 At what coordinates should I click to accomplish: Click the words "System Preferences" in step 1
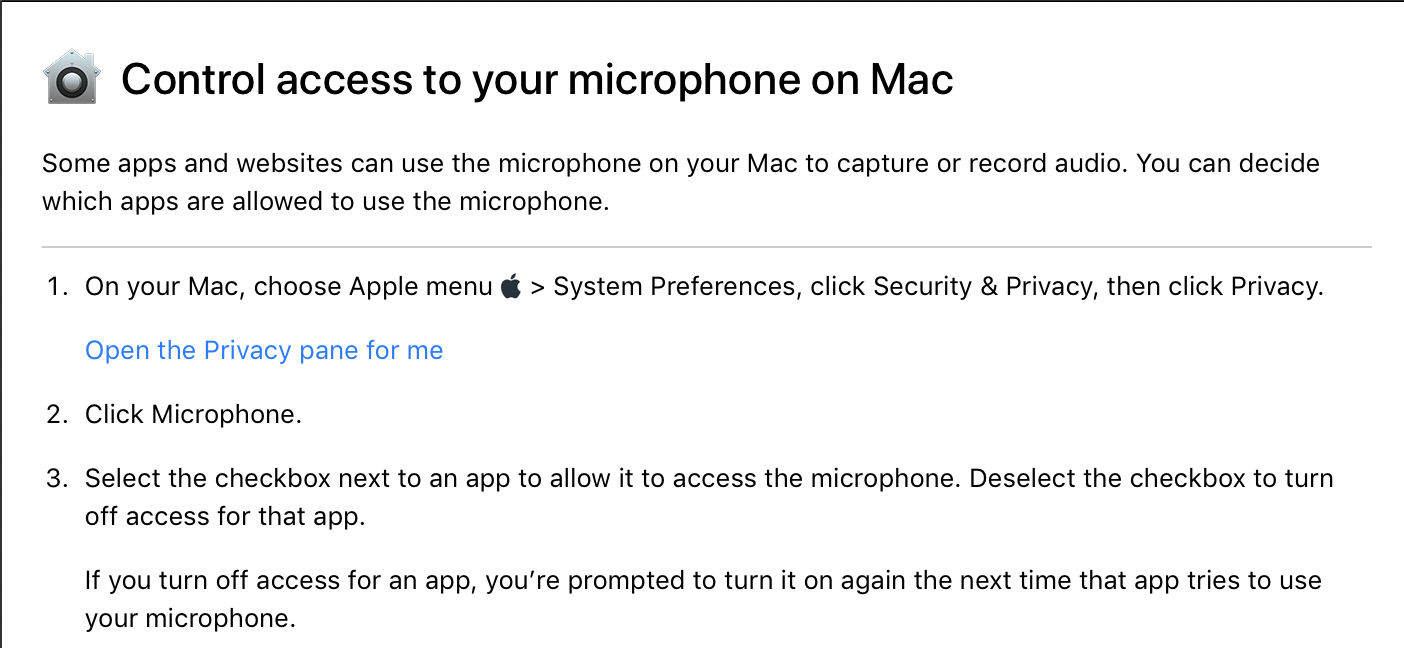pyautogui.click(x=675, y=287)
